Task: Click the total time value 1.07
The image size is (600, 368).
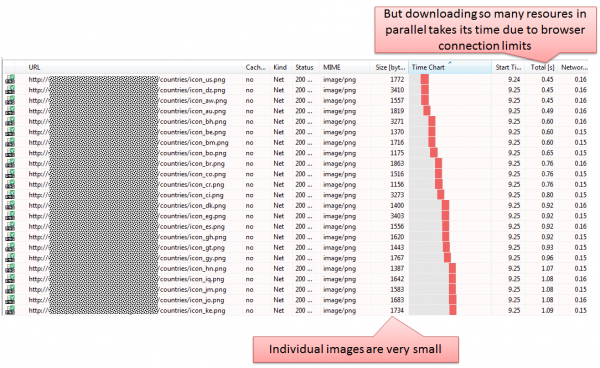Action: tap(547, 269)
